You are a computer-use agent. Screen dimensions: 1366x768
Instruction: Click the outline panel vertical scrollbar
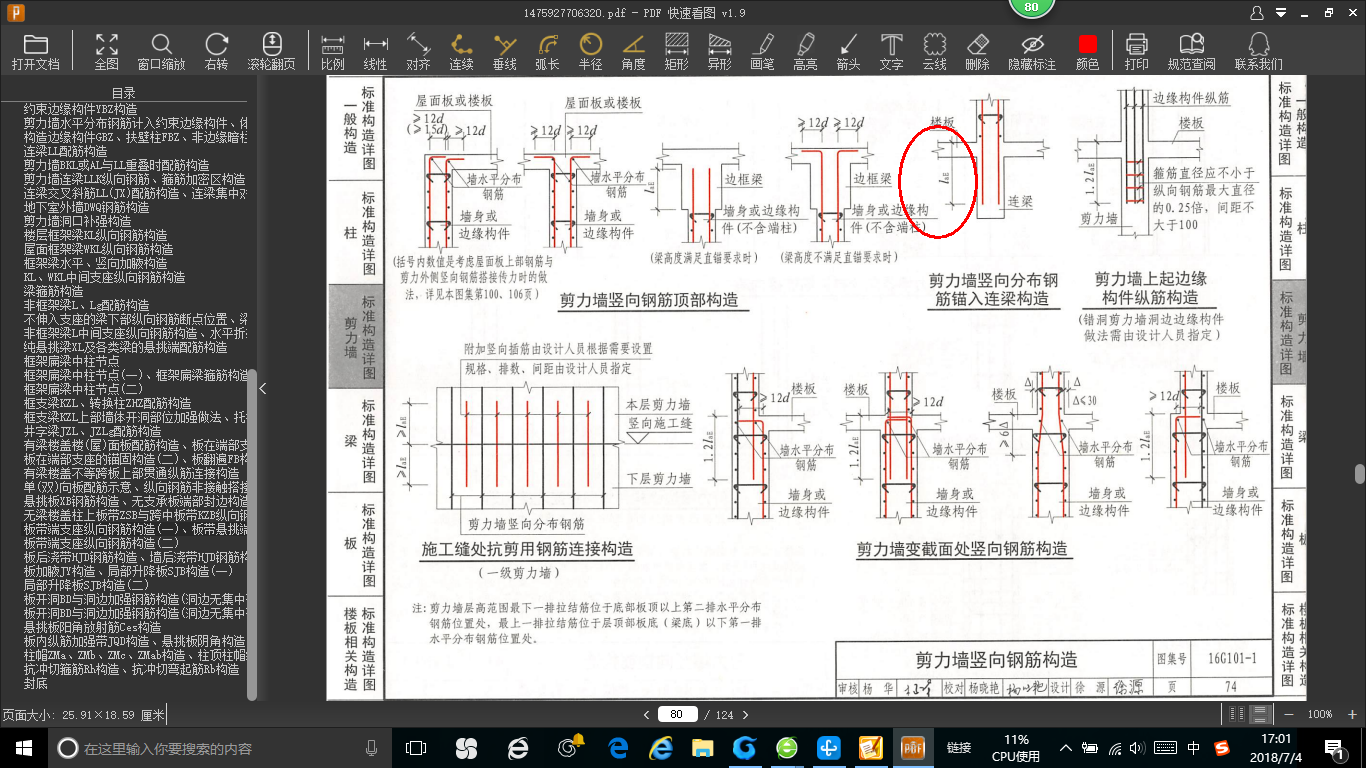coord(252,534)
